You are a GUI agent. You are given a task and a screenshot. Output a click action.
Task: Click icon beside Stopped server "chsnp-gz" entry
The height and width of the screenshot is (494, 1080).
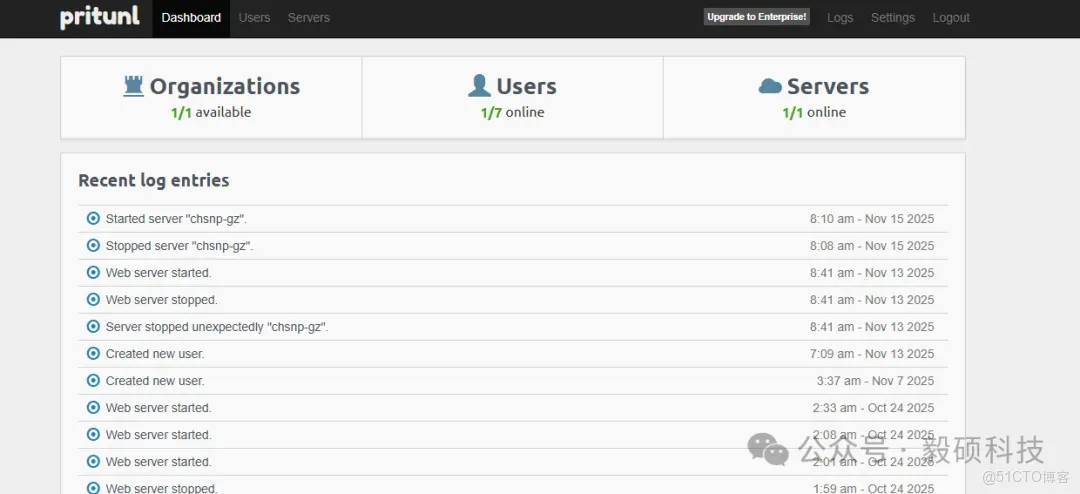[x=94, y=245]
